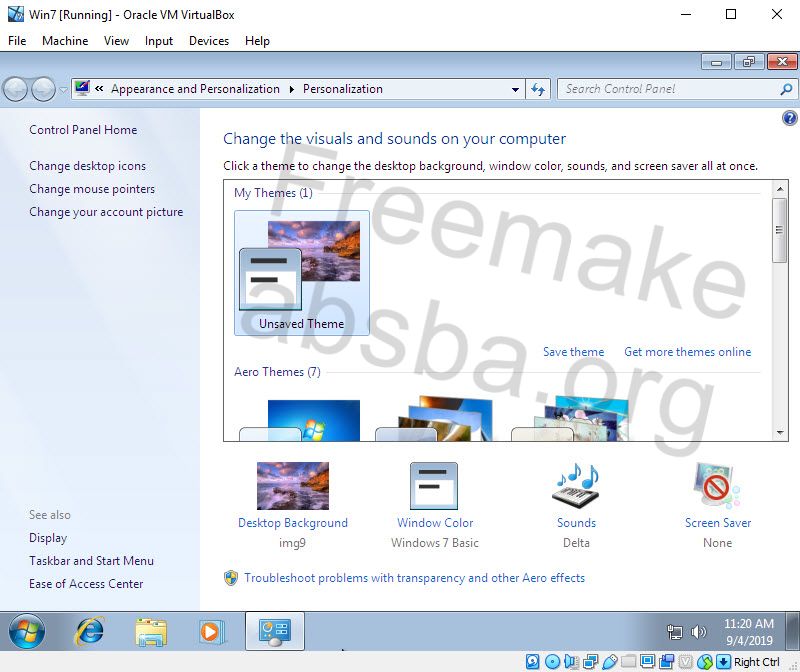Screen dimensions: 800x672
Task: Launch Windows Media Player from the taskbar
Action: click(211, 632)
